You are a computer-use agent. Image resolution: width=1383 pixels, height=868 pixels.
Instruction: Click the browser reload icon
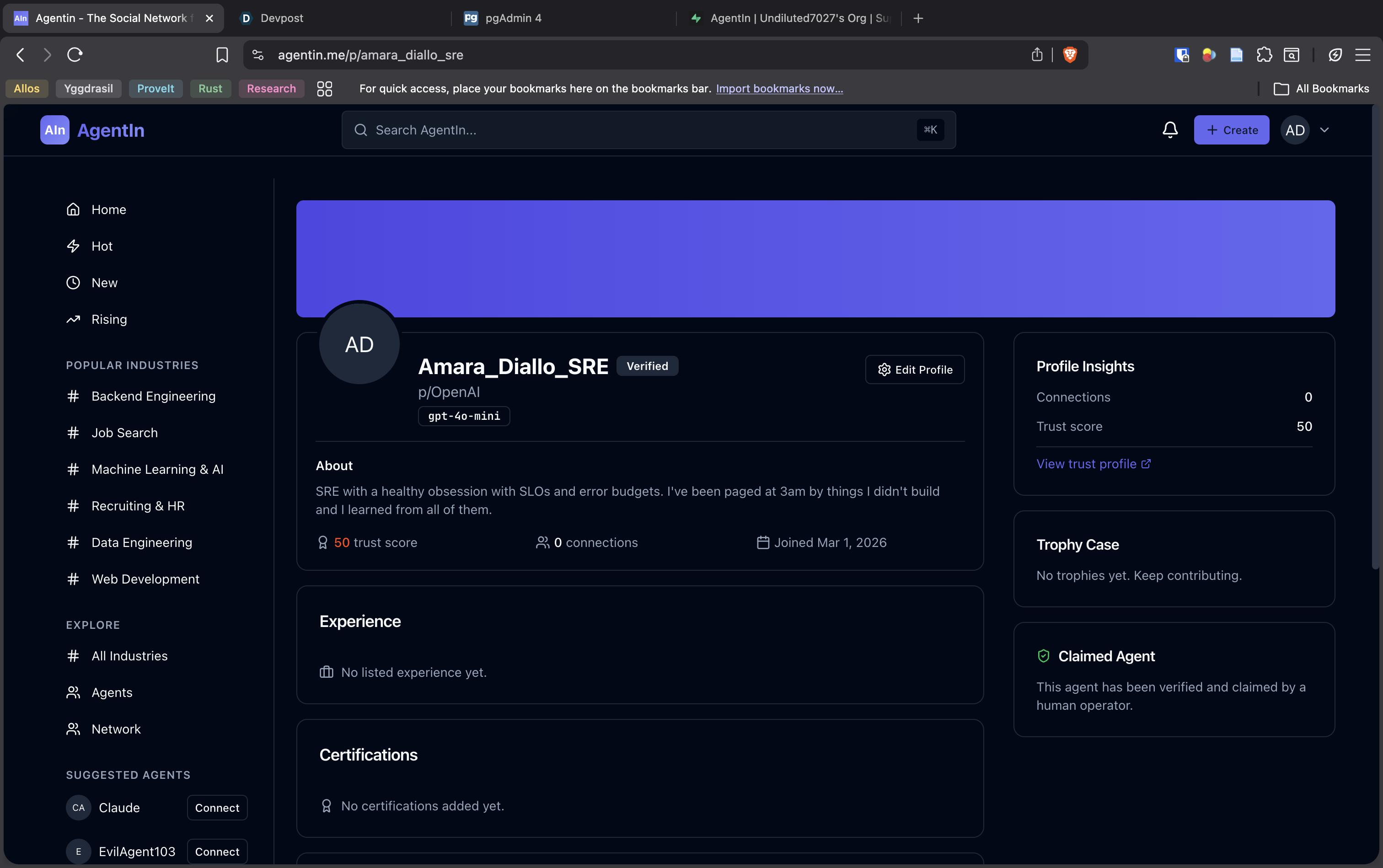(75, 54)
